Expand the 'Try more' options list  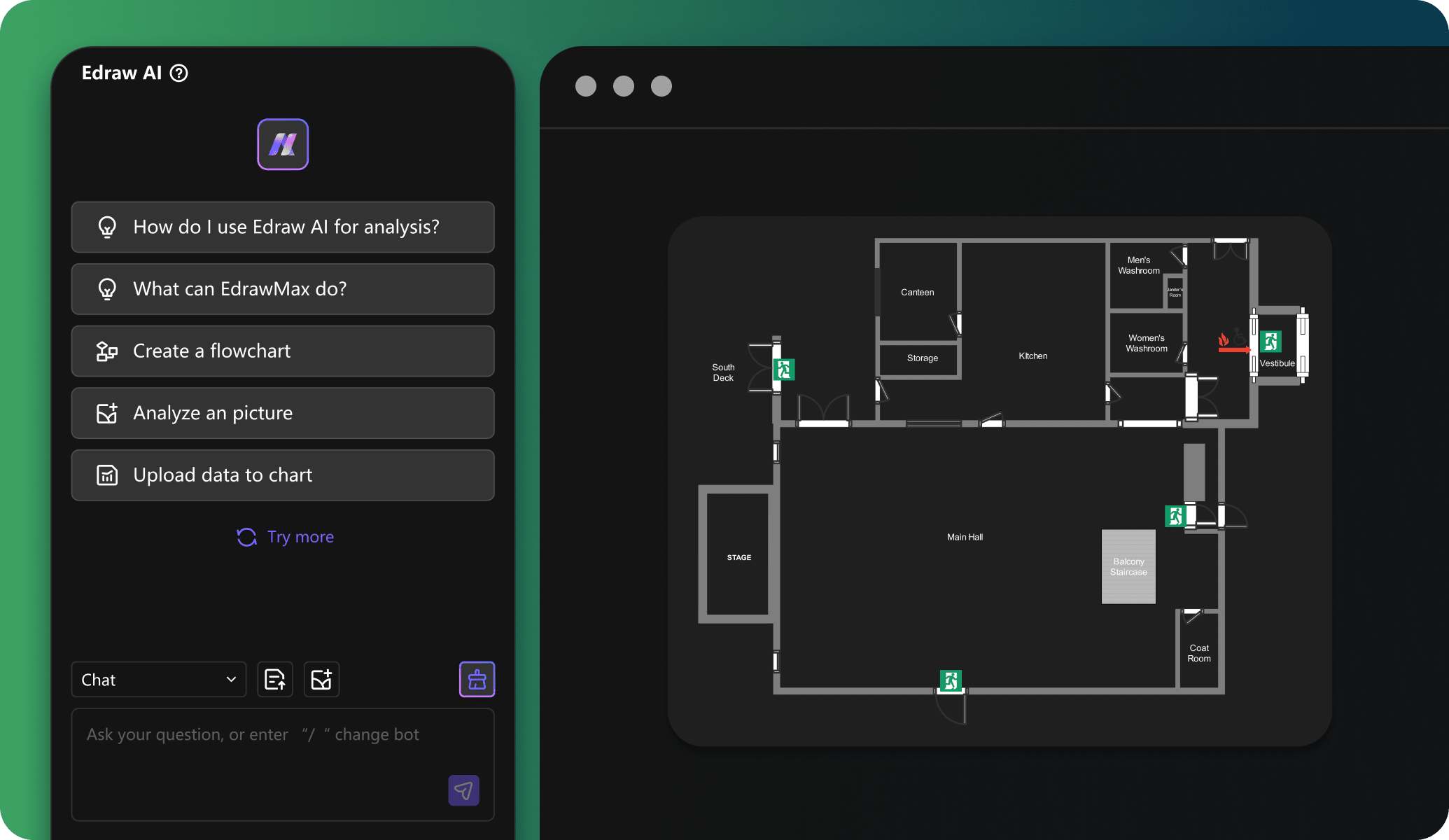click(283, 536)
